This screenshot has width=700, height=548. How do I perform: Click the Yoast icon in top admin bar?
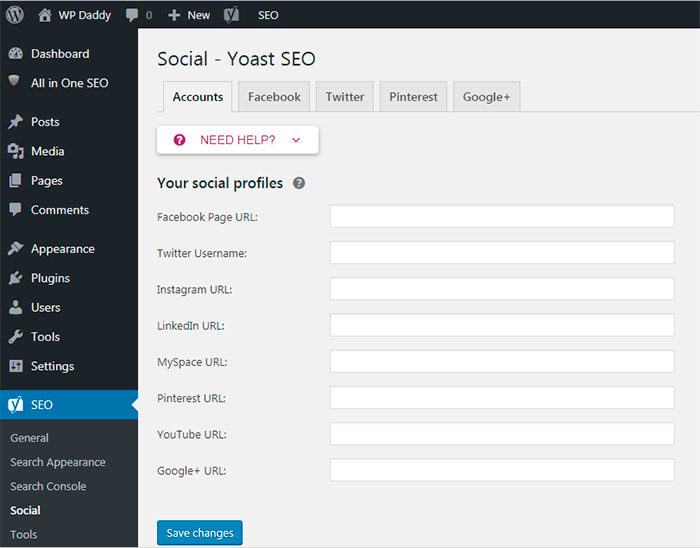(x=231, y=15)
